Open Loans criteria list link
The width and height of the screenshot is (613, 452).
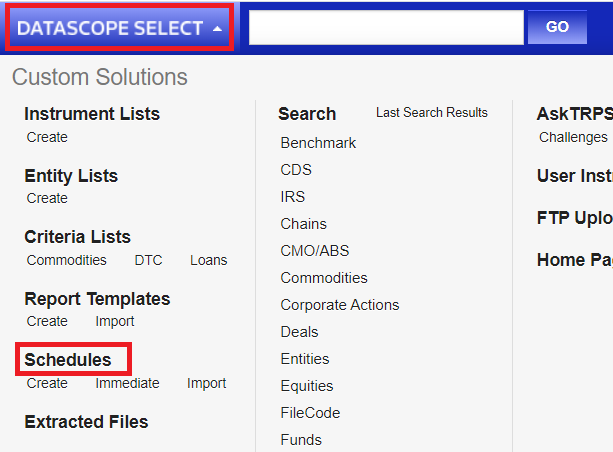pos(208,260)
